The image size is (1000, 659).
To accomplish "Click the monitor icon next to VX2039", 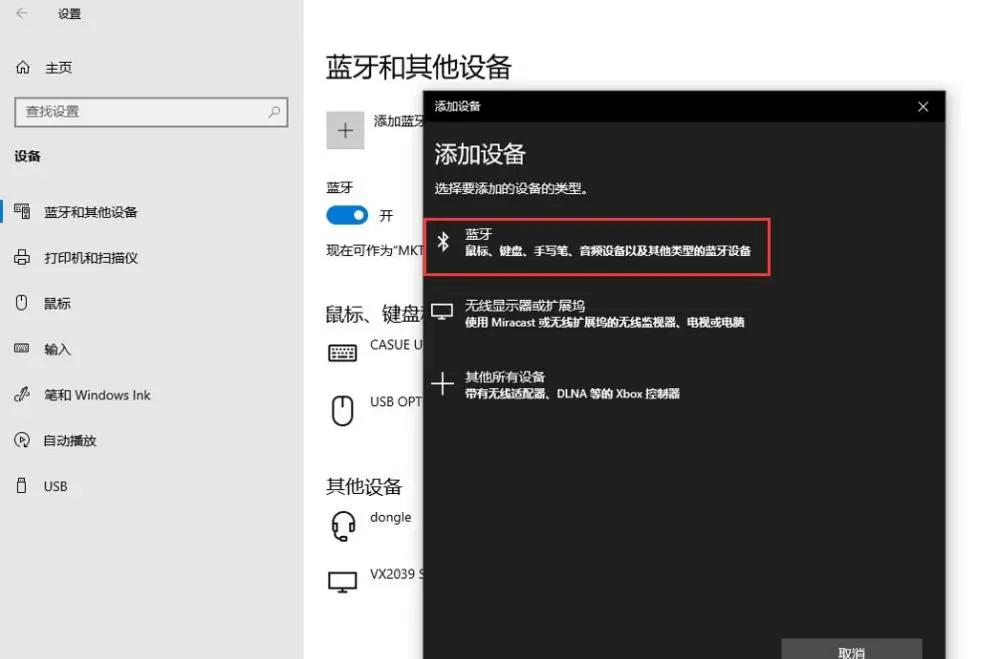I will (x=342, y=582).
